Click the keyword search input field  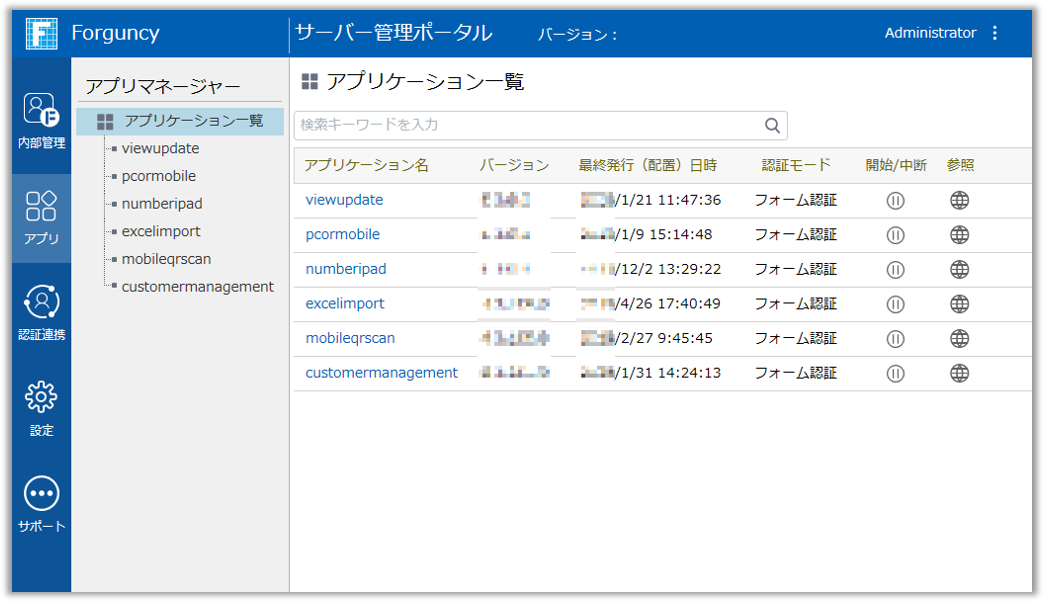click(527, 126)
